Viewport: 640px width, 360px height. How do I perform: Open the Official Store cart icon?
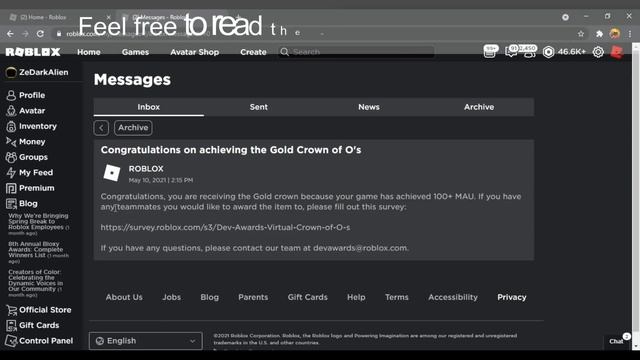pos(11,310)
